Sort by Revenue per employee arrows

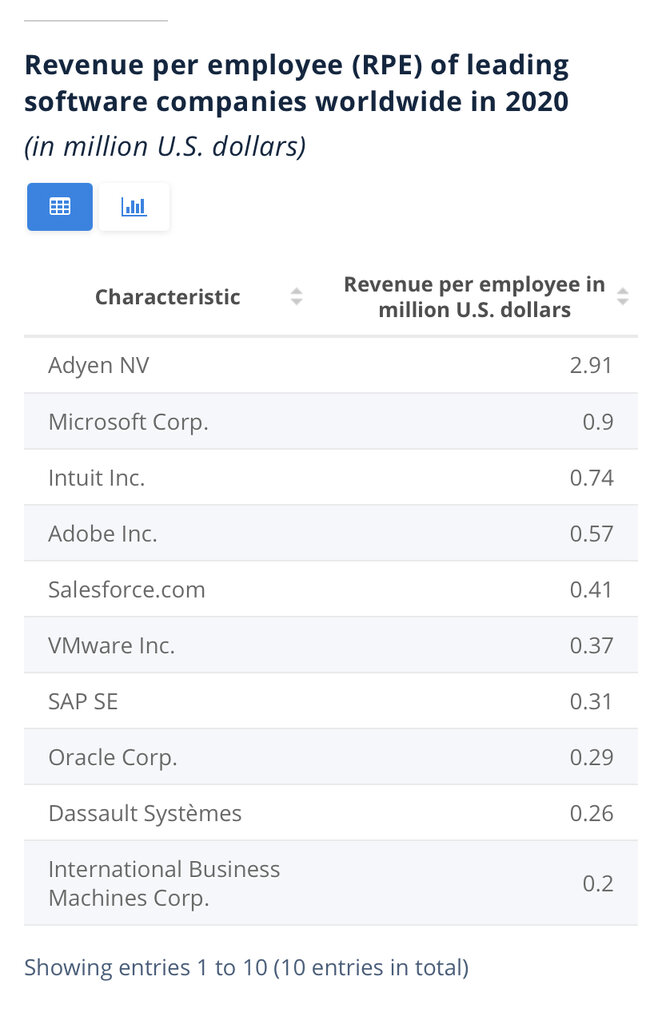coord(623,296)
